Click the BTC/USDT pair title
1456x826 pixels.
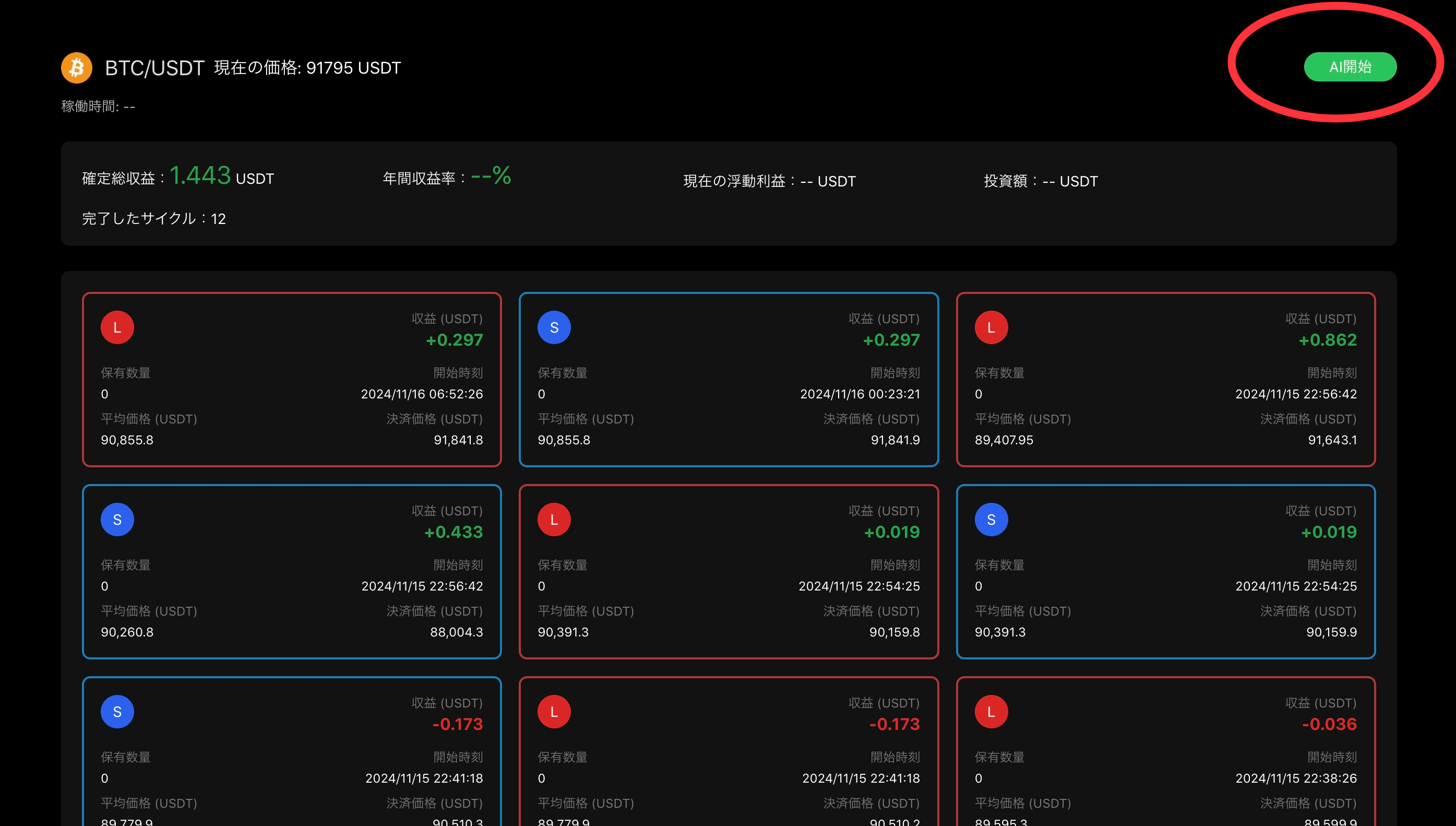pos(154,68)
